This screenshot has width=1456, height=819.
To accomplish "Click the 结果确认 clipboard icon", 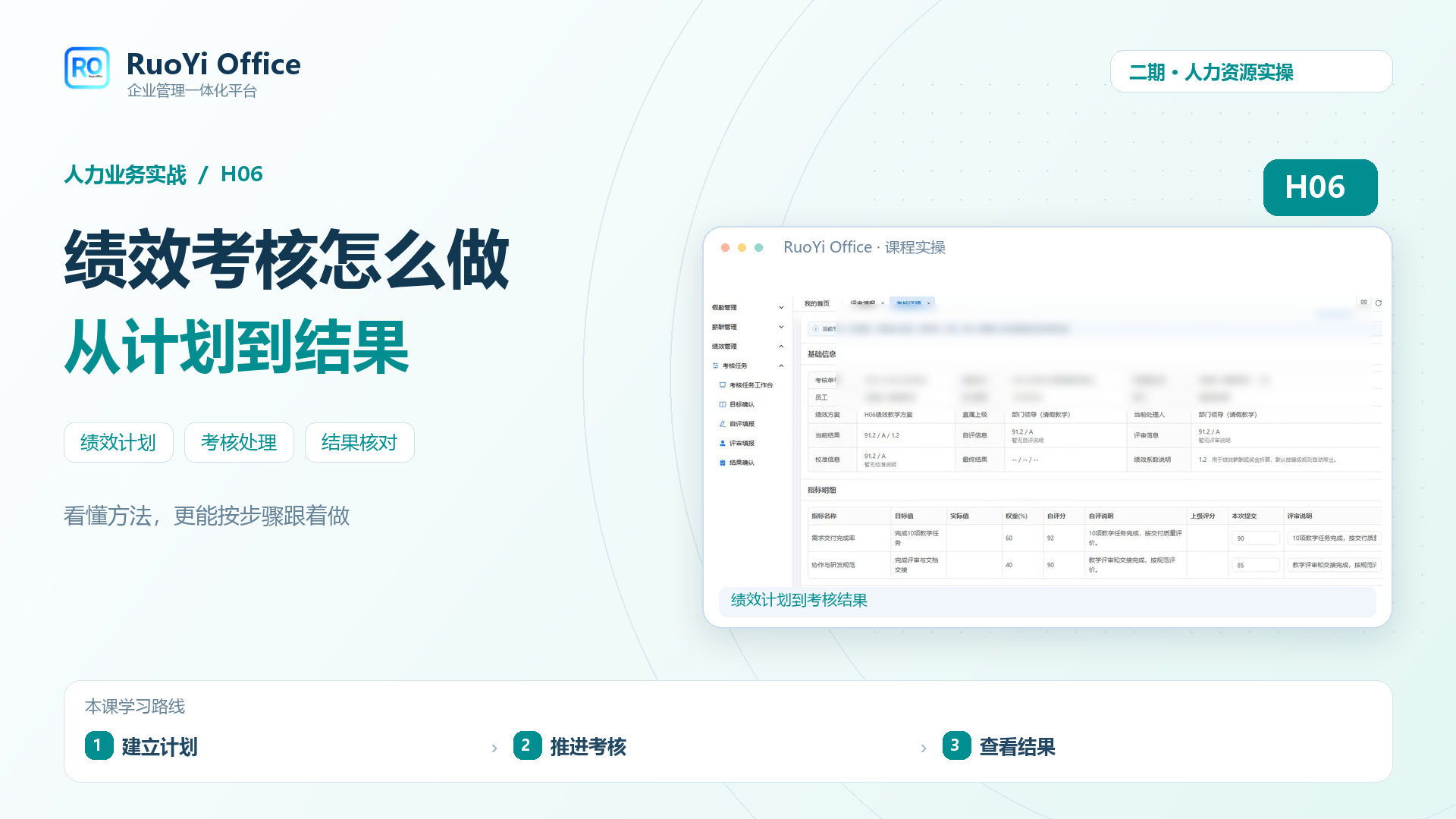I will tap(723, 463).
